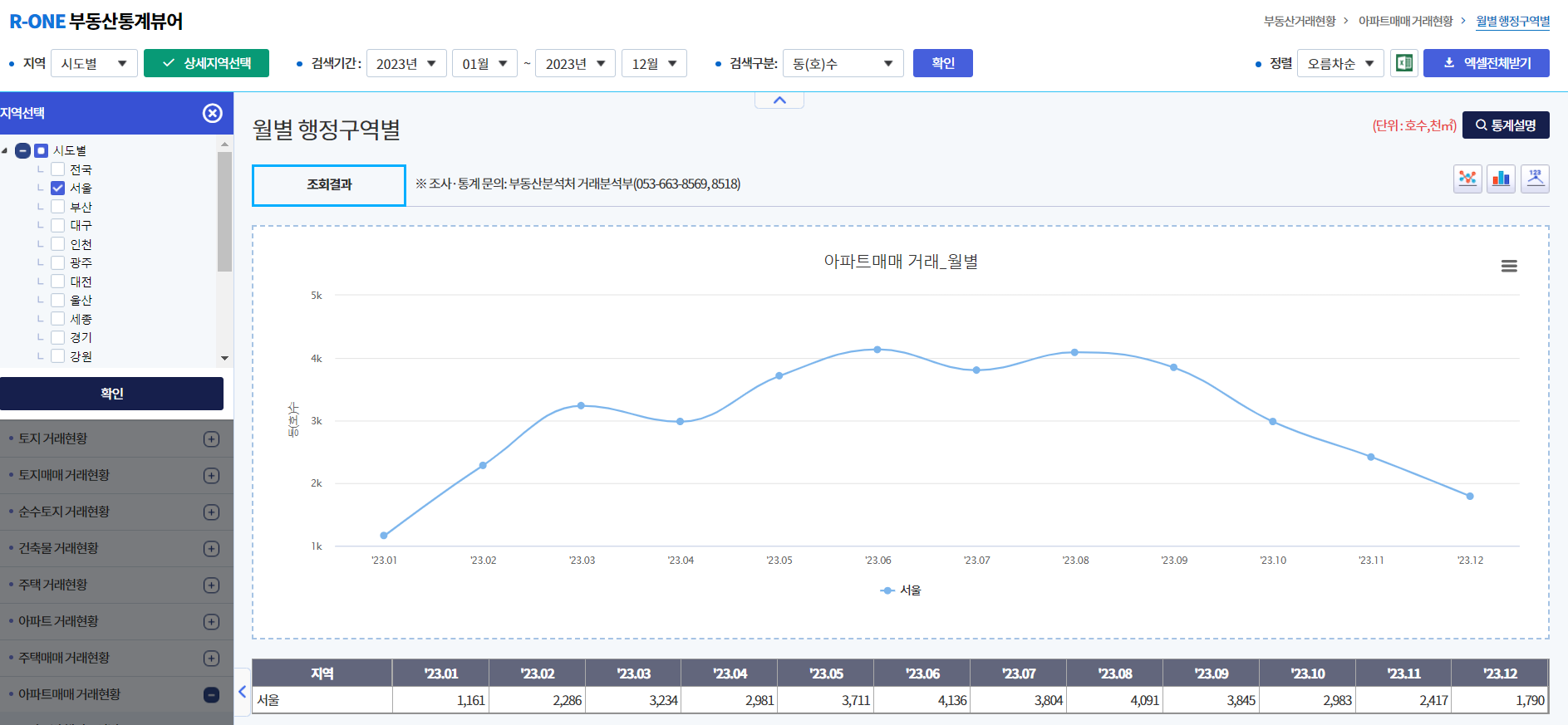
Task: Close the 지역선택 panel with the X icon
Action: point(213,113)
